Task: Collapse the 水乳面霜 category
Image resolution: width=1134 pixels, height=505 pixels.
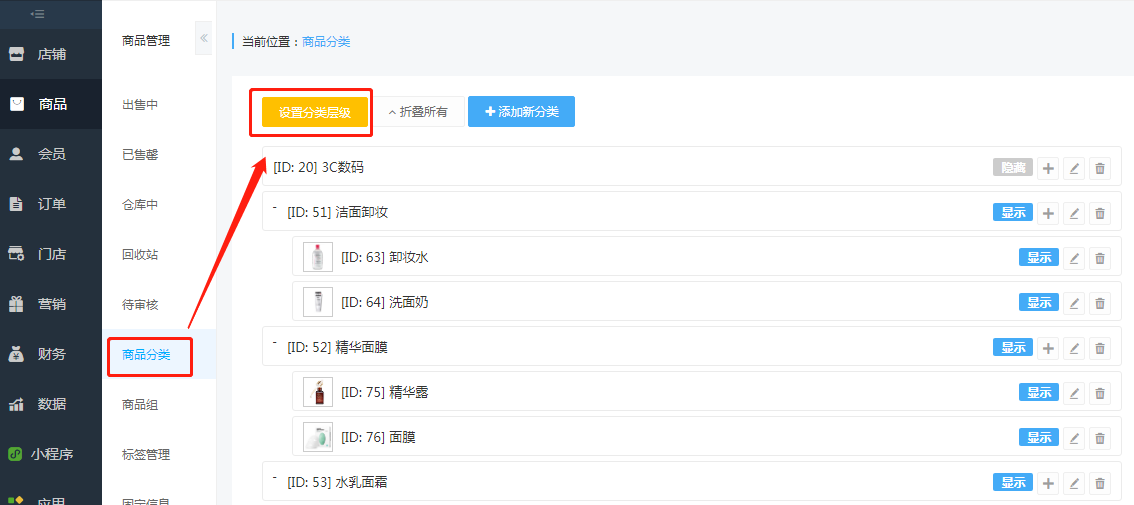Action: tap(275, 478)
